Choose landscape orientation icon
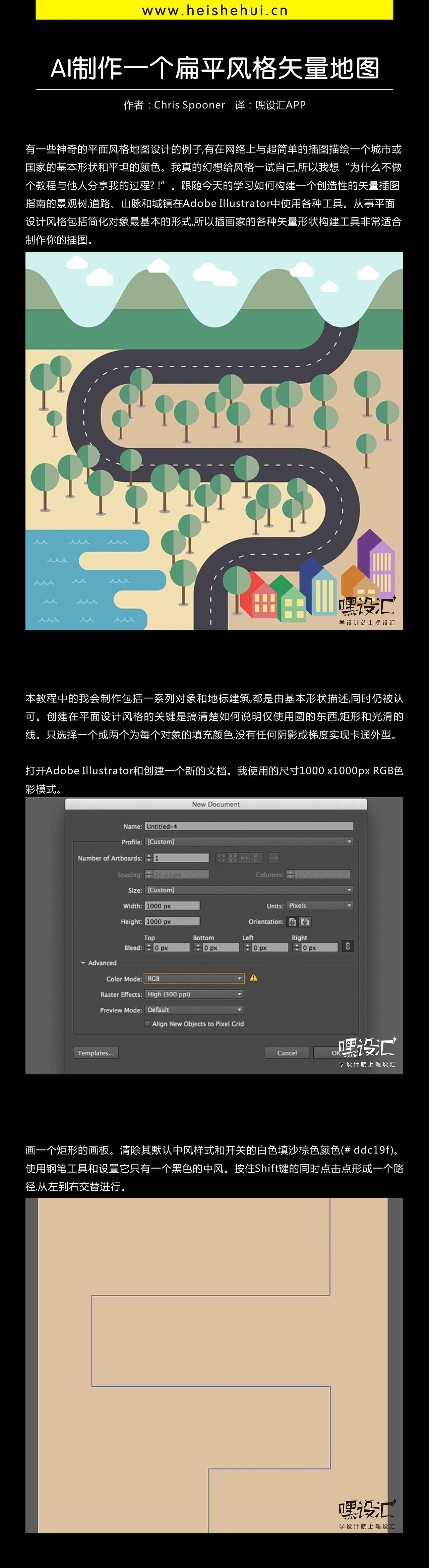 click(x=305, y=922)
